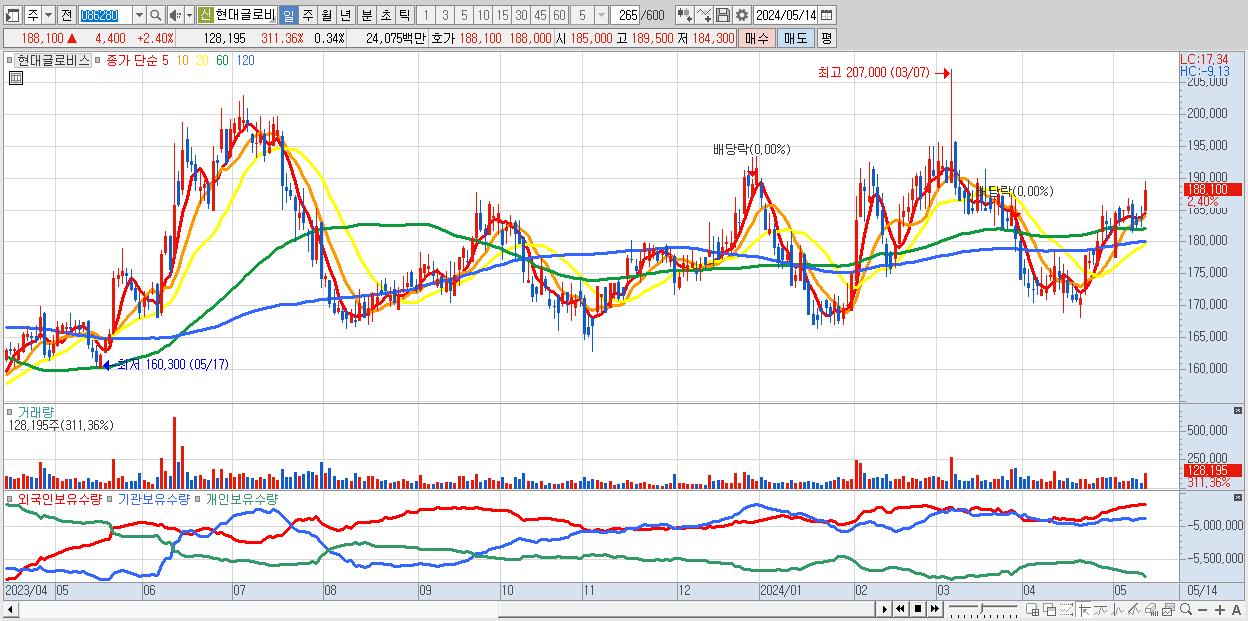Image resolution: width=1248 pixels, height=621 pixels.
Task: Click the 기관보유수량 legend label
Action: click(x=153, y=498)
